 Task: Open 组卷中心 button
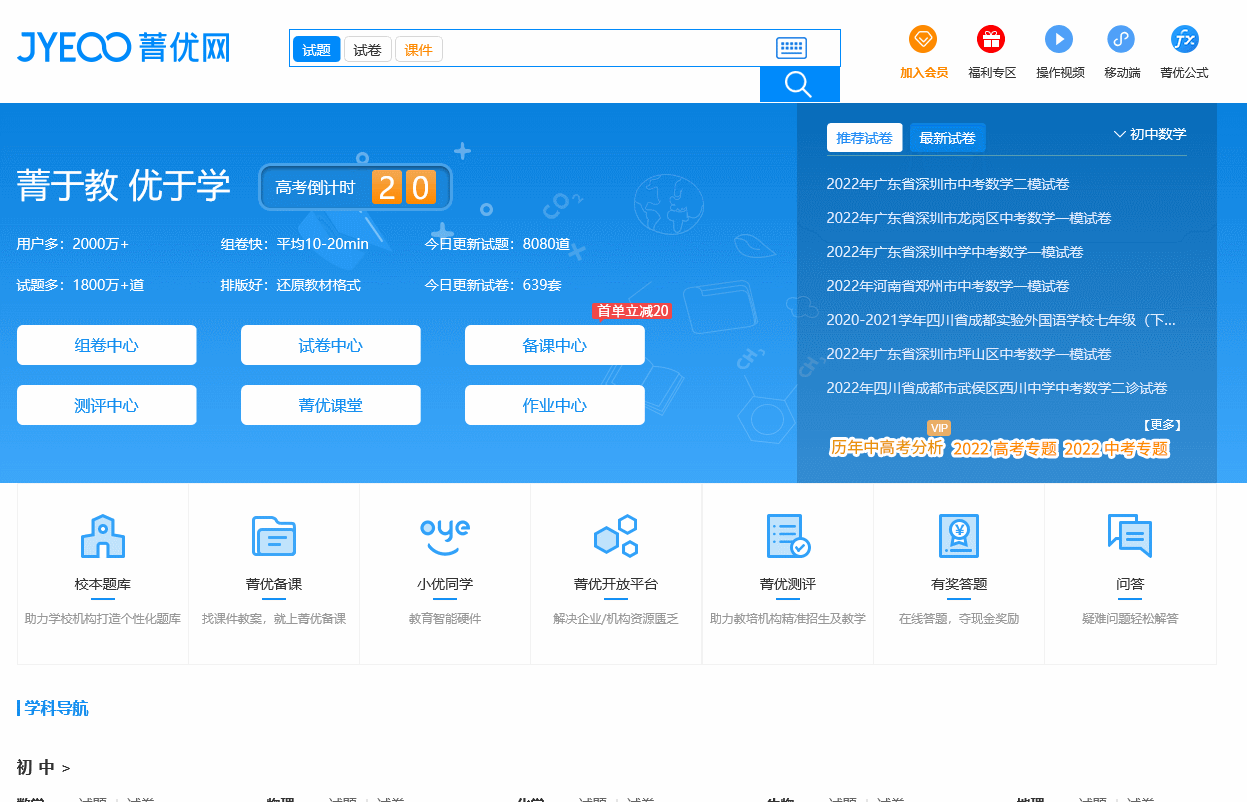click(x=107, y=345)
